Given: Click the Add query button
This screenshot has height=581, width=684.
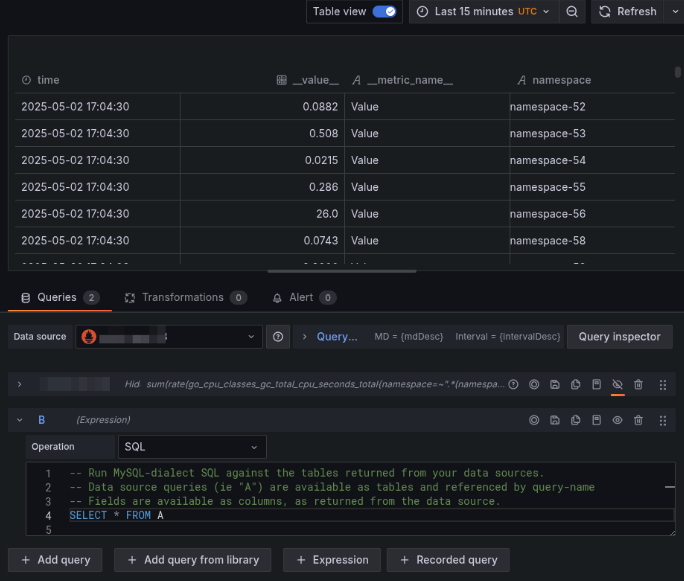Looking at the screenshot, I should 56,560.
